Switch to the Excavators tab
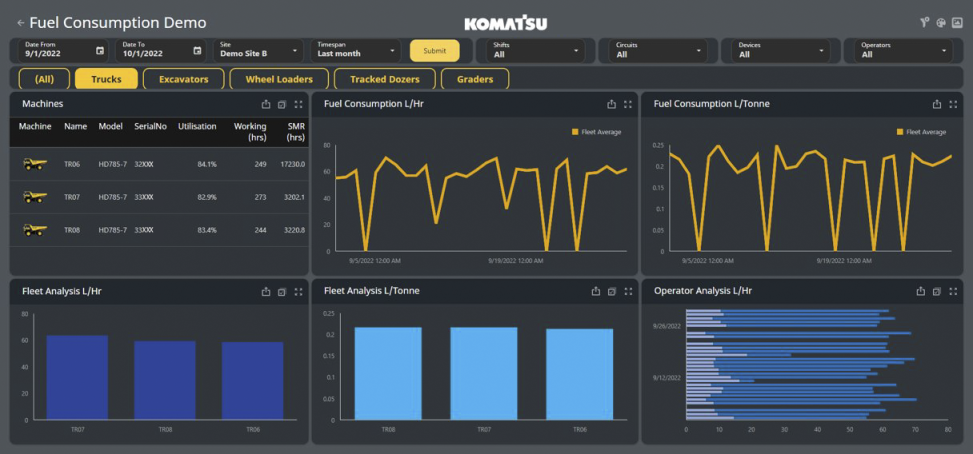The height and width of the screenshot is (454, 973). (183, 79)
